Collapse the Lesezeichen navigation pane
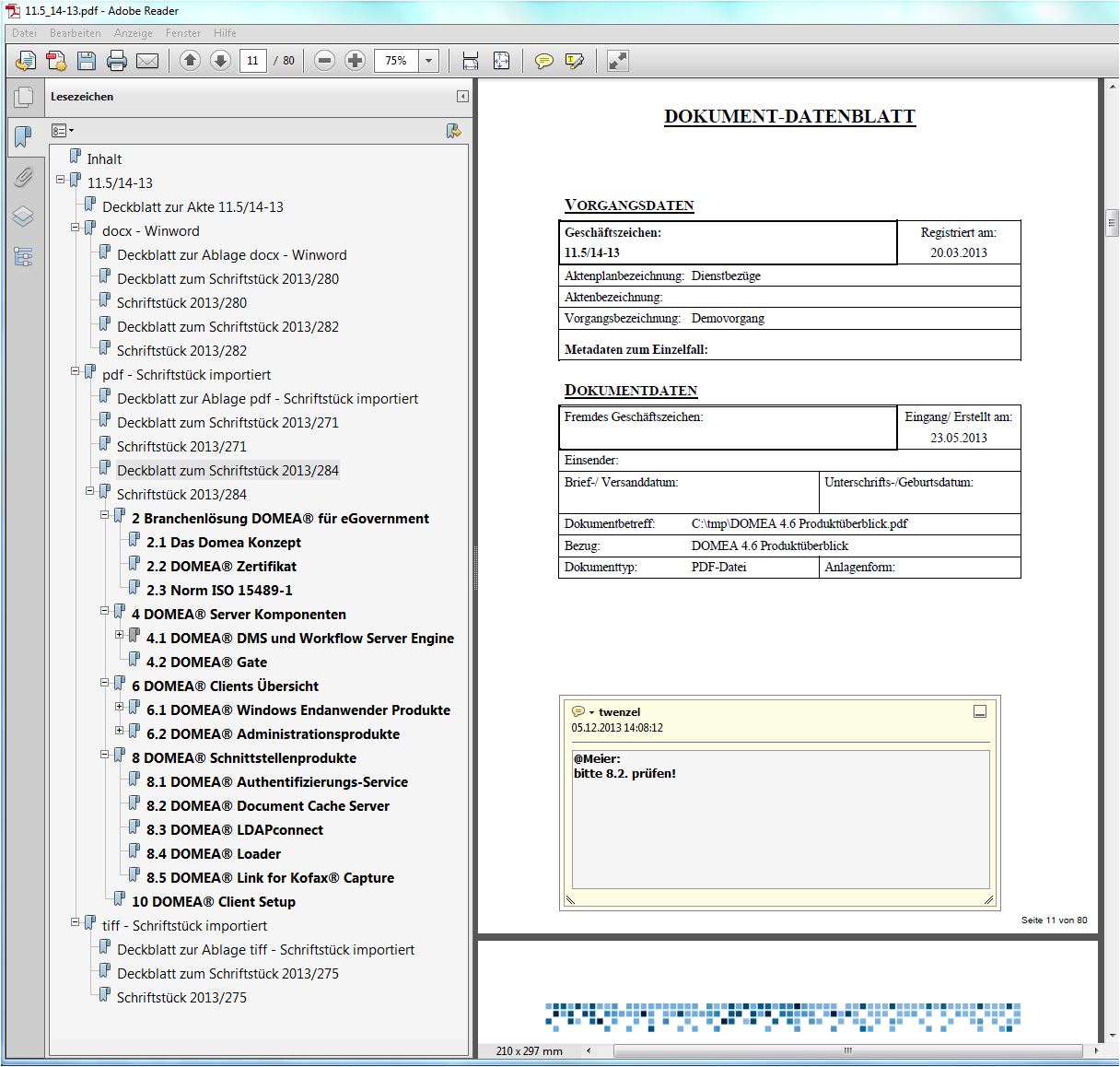Image resolution: width=1120 pixels, height=1067 pixels. [462, 97]
